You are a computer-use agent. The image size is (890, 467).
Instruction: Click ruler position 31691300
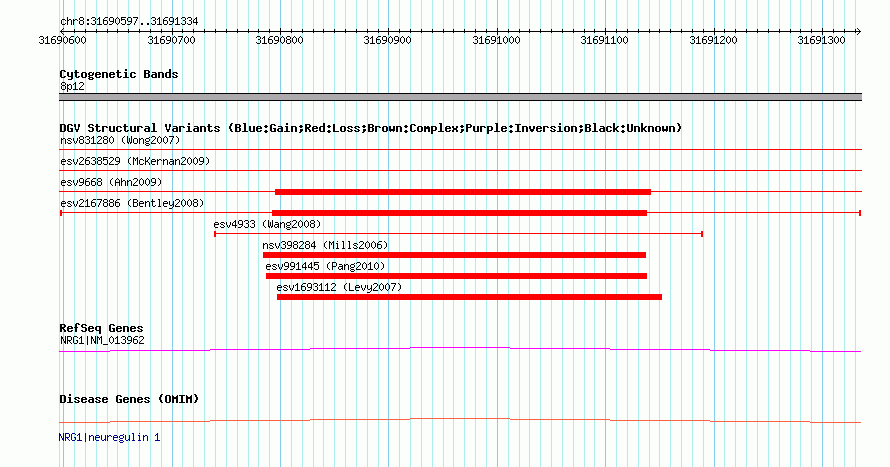point(821,40)
